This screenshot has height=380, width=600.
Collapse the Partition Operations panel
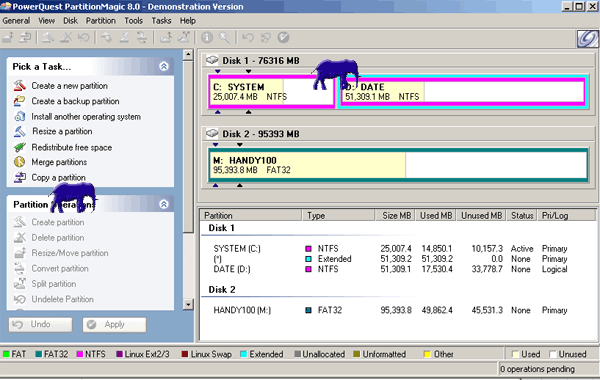[x=164, y=204]
